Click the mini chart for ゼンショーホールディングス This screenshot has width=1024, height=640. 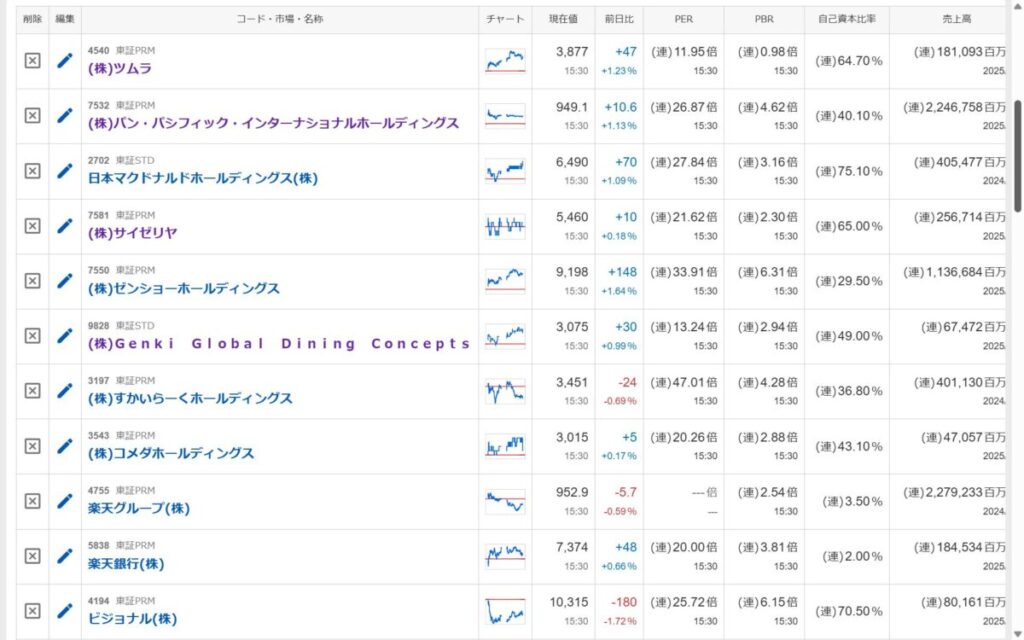[x=505, y=281]
